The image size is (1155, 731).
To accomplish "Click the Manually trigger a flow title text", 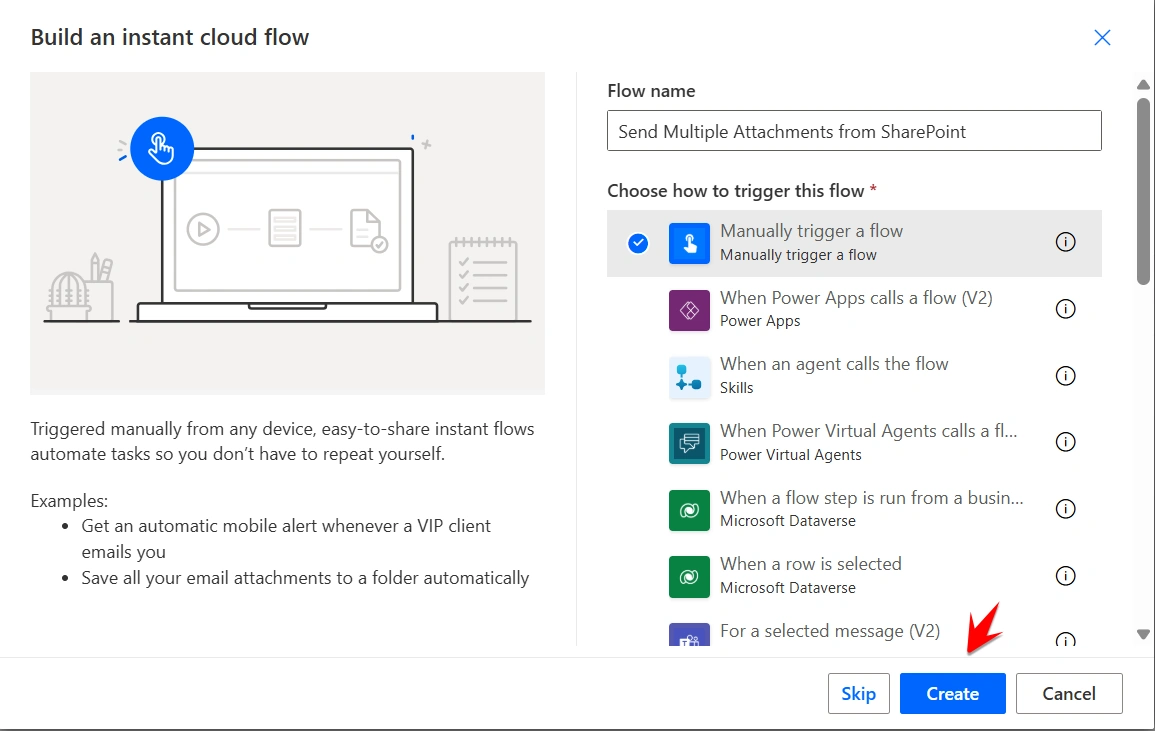I will 811,231.
